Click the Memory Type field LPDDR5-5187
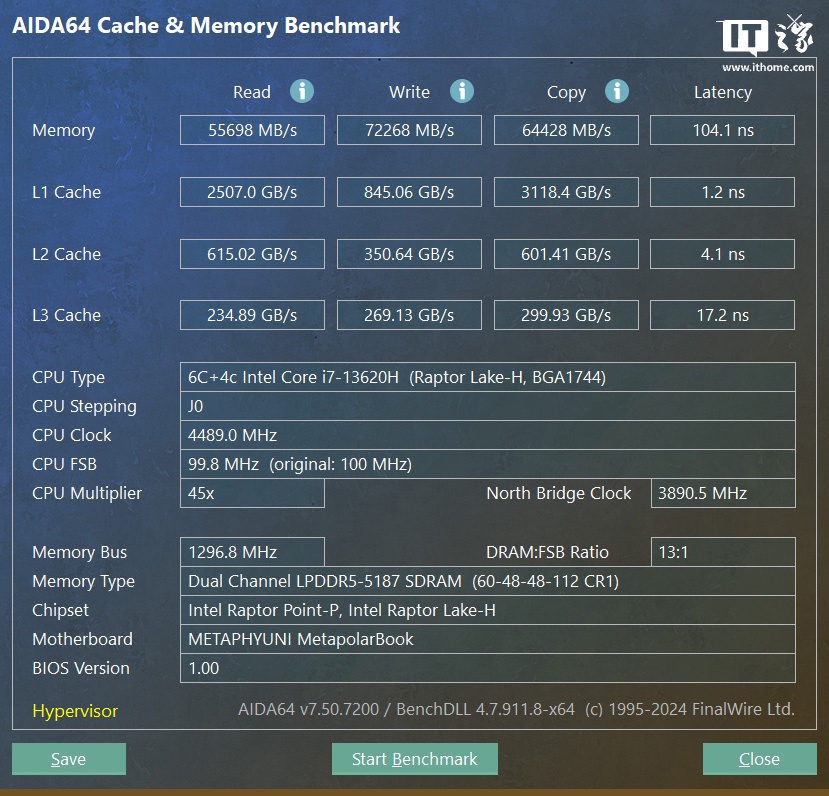This screenshot has height=796, width=829. (487, 581)
